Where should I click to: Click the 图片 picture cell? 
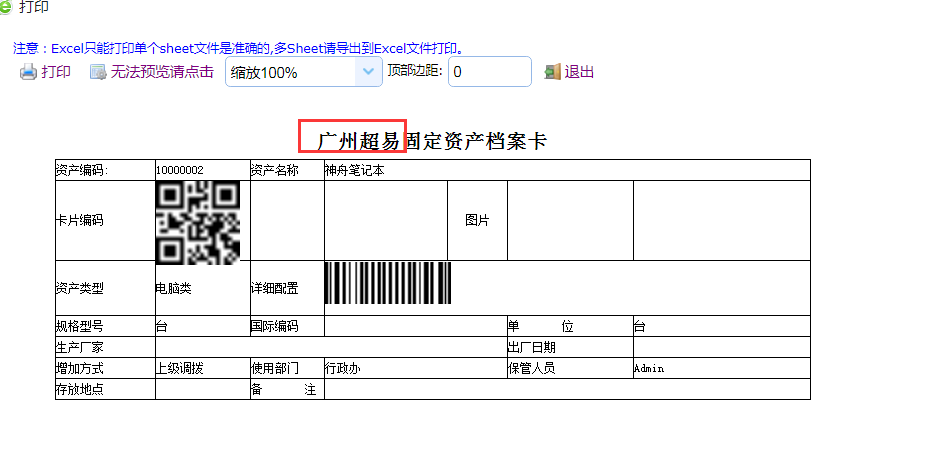477,220
